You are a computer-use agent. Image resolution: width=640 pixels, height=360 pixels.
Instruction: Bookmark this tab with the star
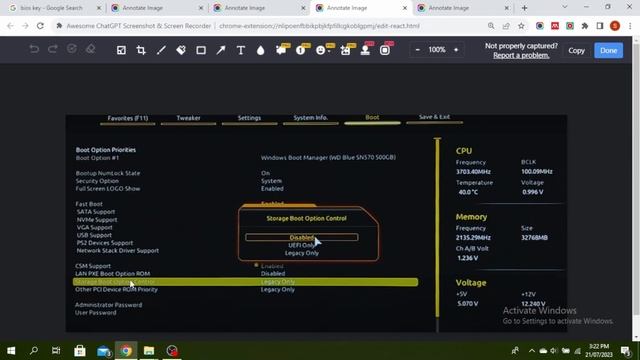click(521, 26)
